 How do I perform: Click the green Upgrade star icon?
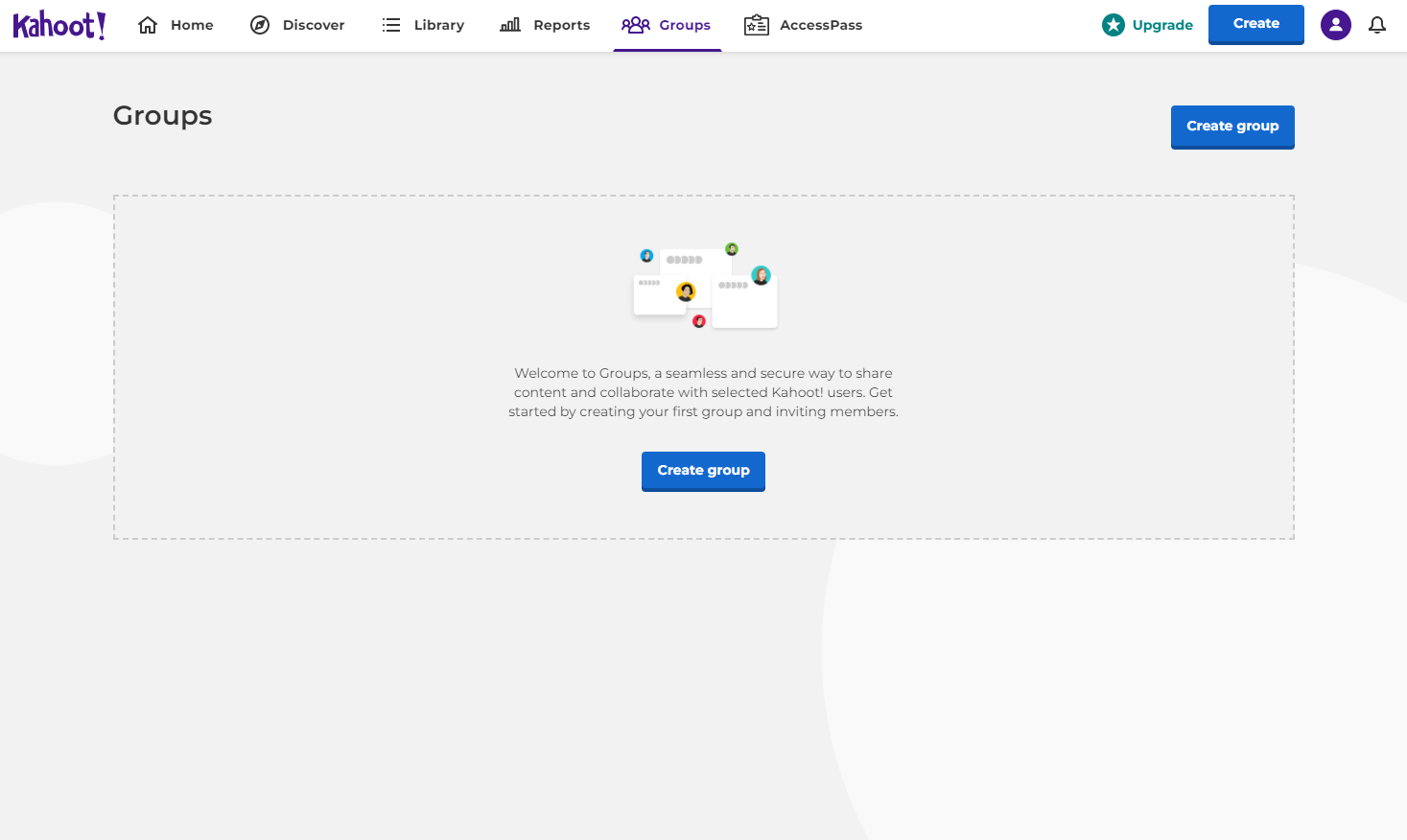coord(1114,25)
